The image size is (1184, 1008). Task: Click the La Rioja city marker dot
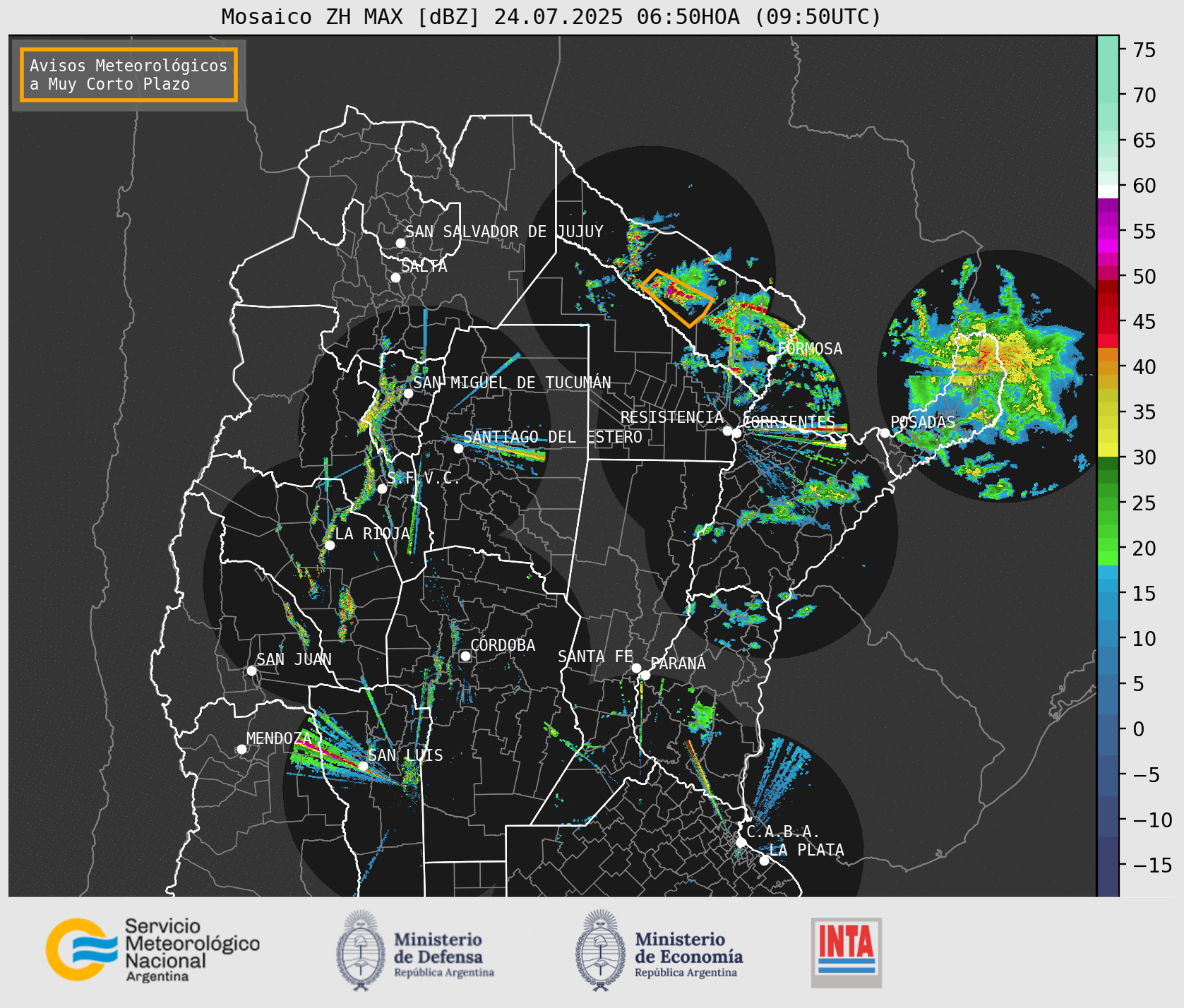point(330,545)
